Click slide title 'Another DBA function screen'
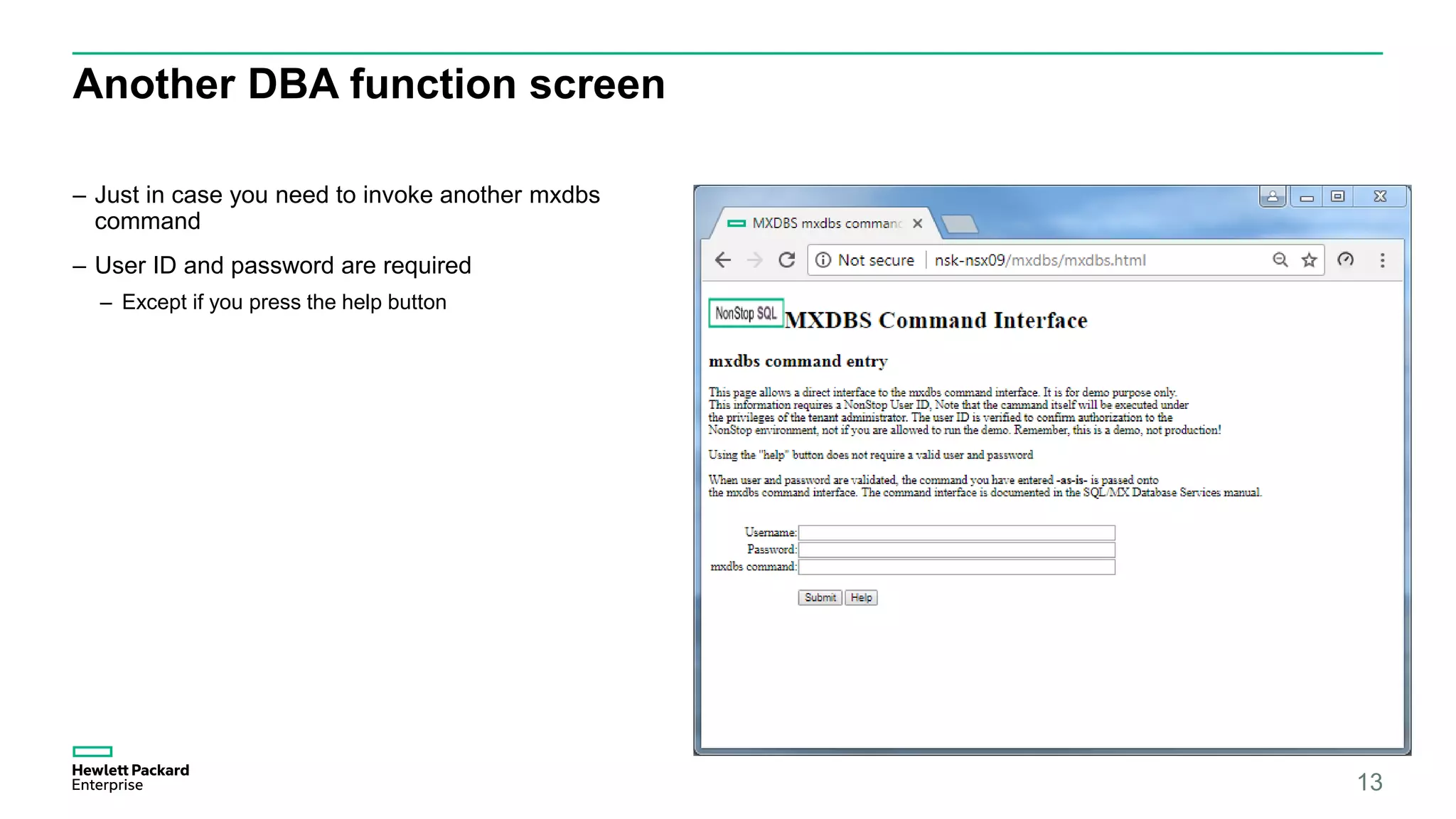This screenshot has height=819, width=1456. 369,84
